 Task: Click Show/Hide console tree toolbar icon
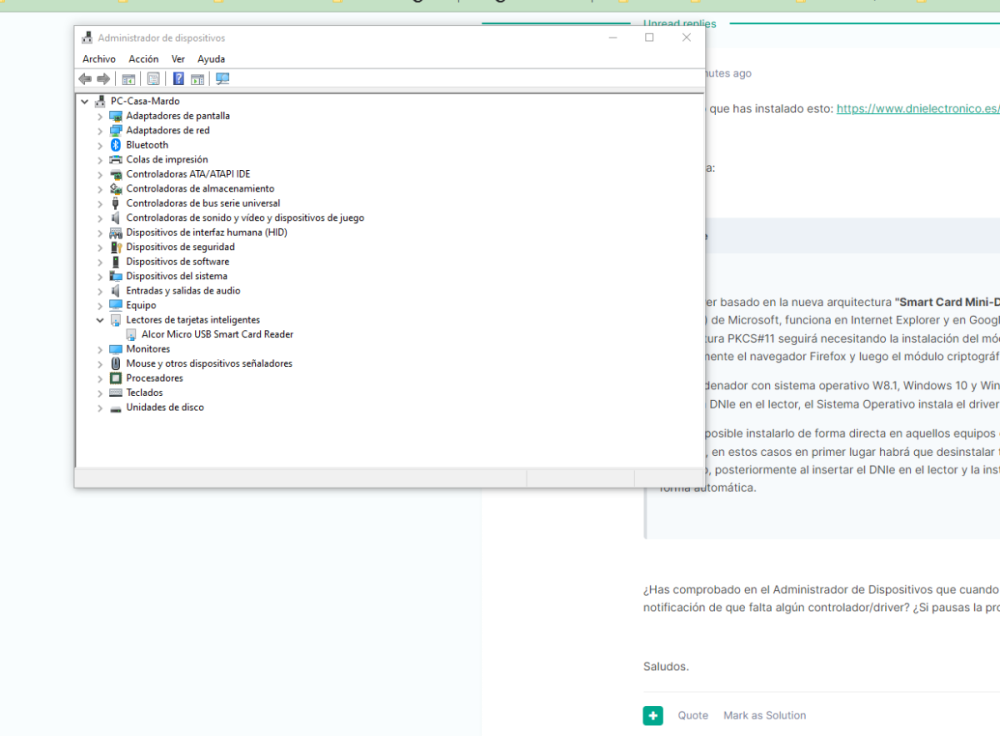tap(128, 79)
